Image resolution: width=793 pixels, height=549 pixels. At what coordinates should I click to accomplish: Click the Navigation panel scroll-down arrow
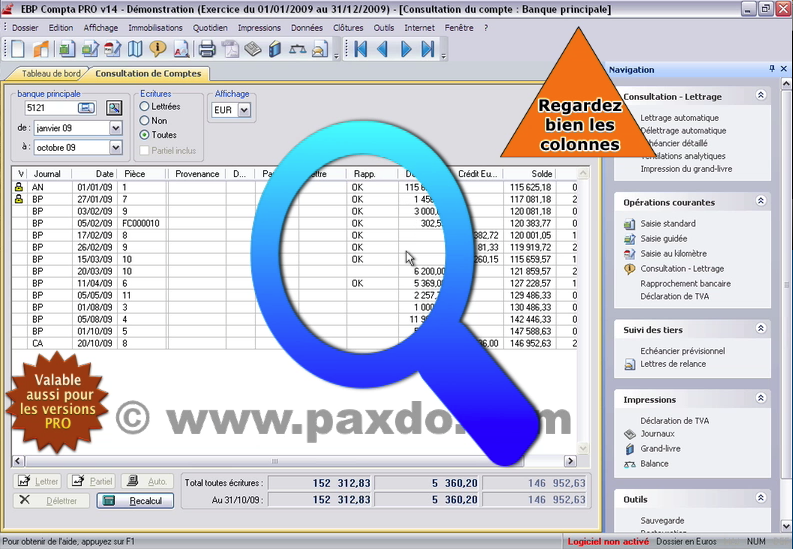click(786, 526)
